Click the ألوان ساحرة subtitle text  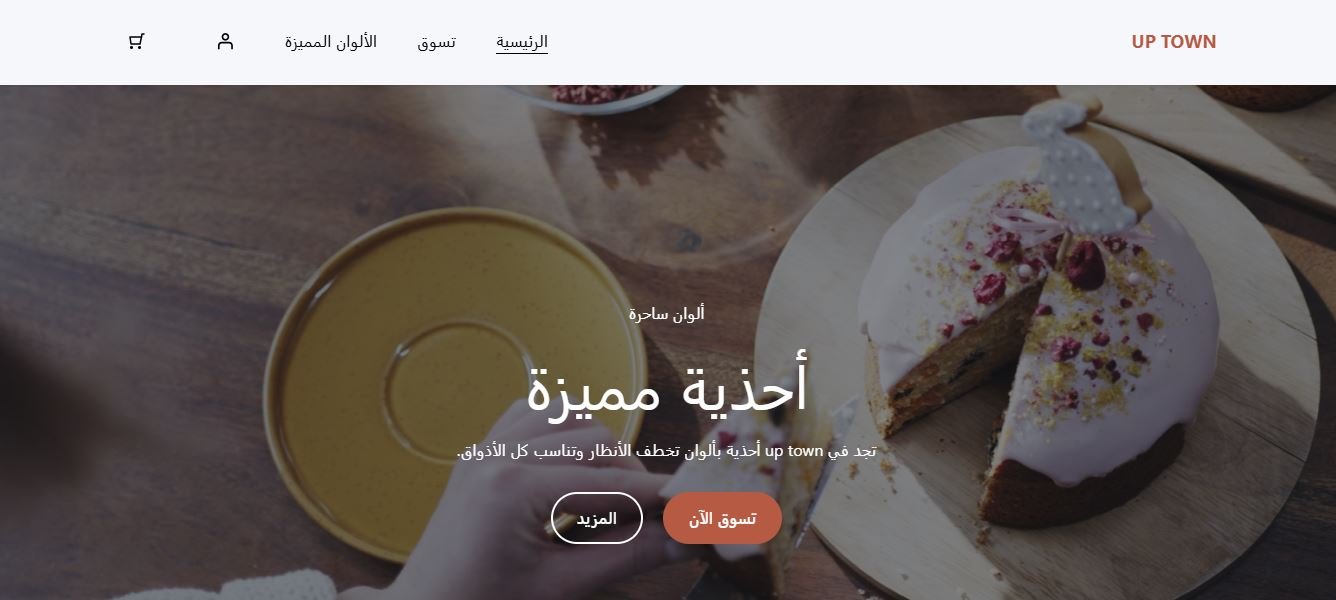667,313
